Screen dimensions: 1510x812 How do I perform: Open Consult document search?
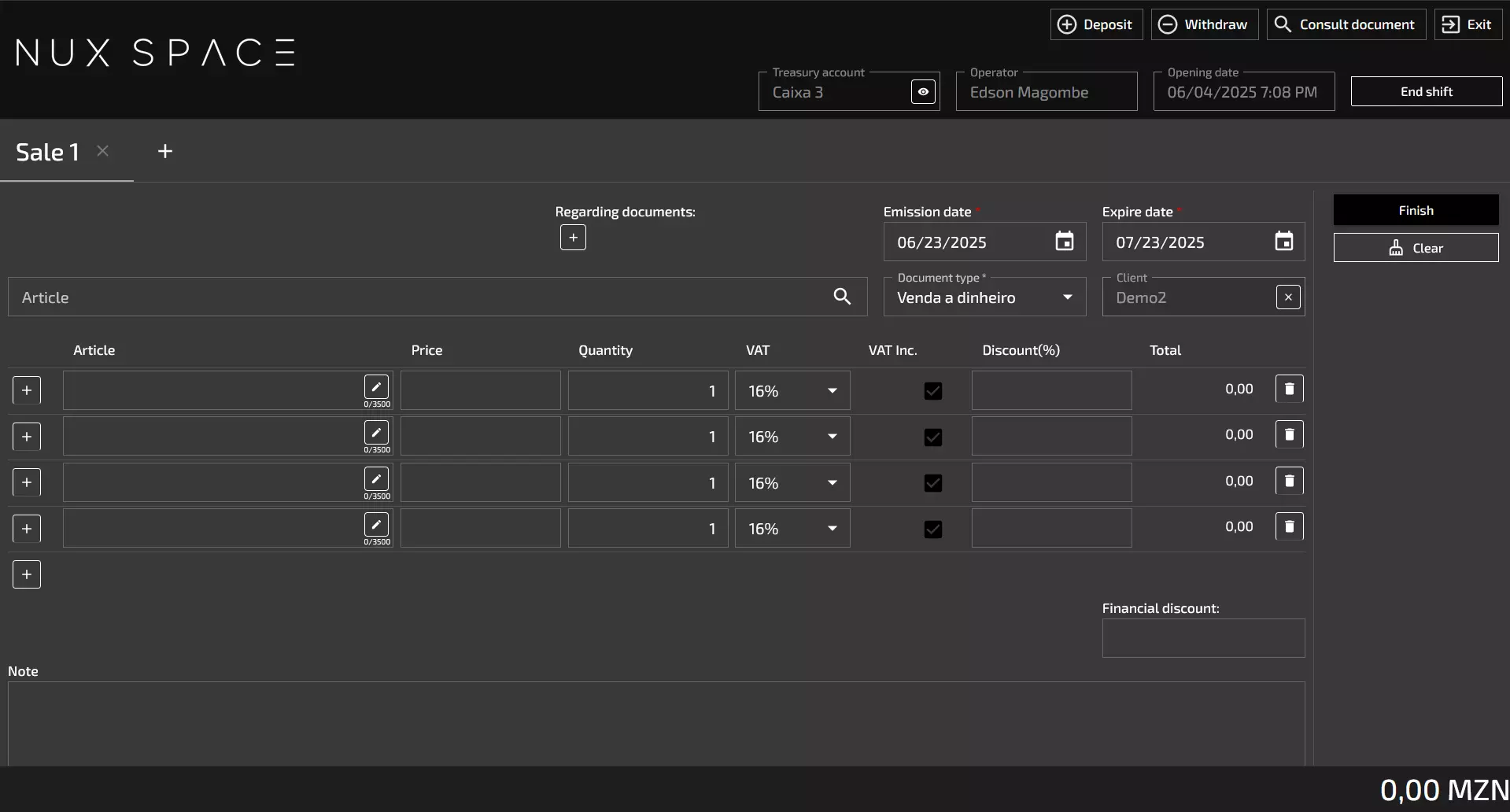(1346, 24)
